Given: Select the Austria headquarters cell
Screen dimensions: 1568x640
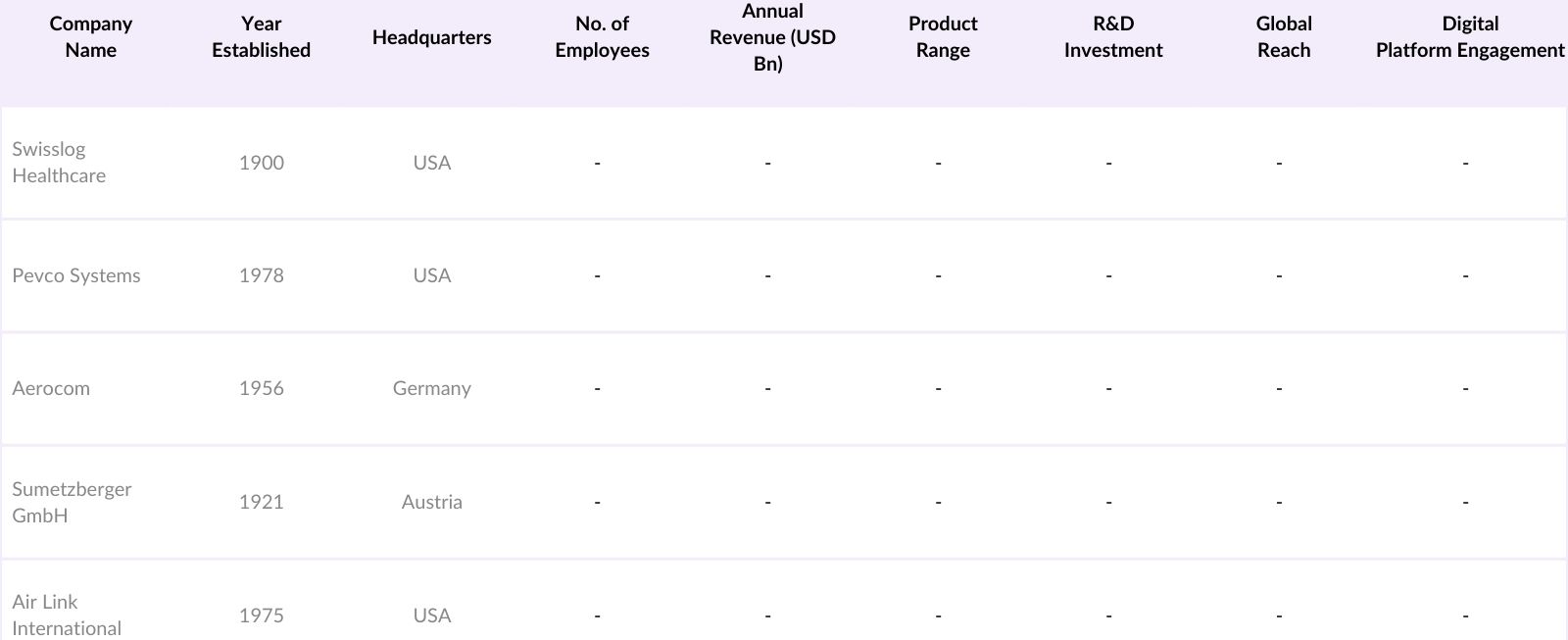Looking at the screenshot, I should click(x=432, y=502).
